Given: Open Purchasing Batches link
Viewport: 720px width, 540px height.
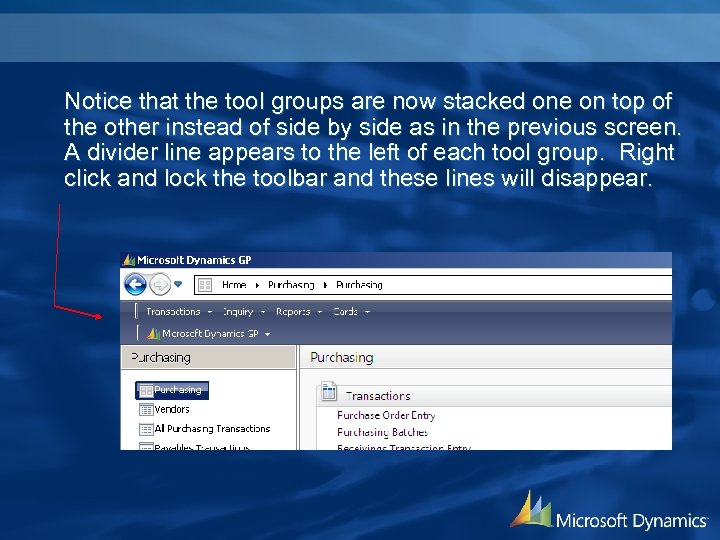Looking at the screenshot, I should click(382, 433).
